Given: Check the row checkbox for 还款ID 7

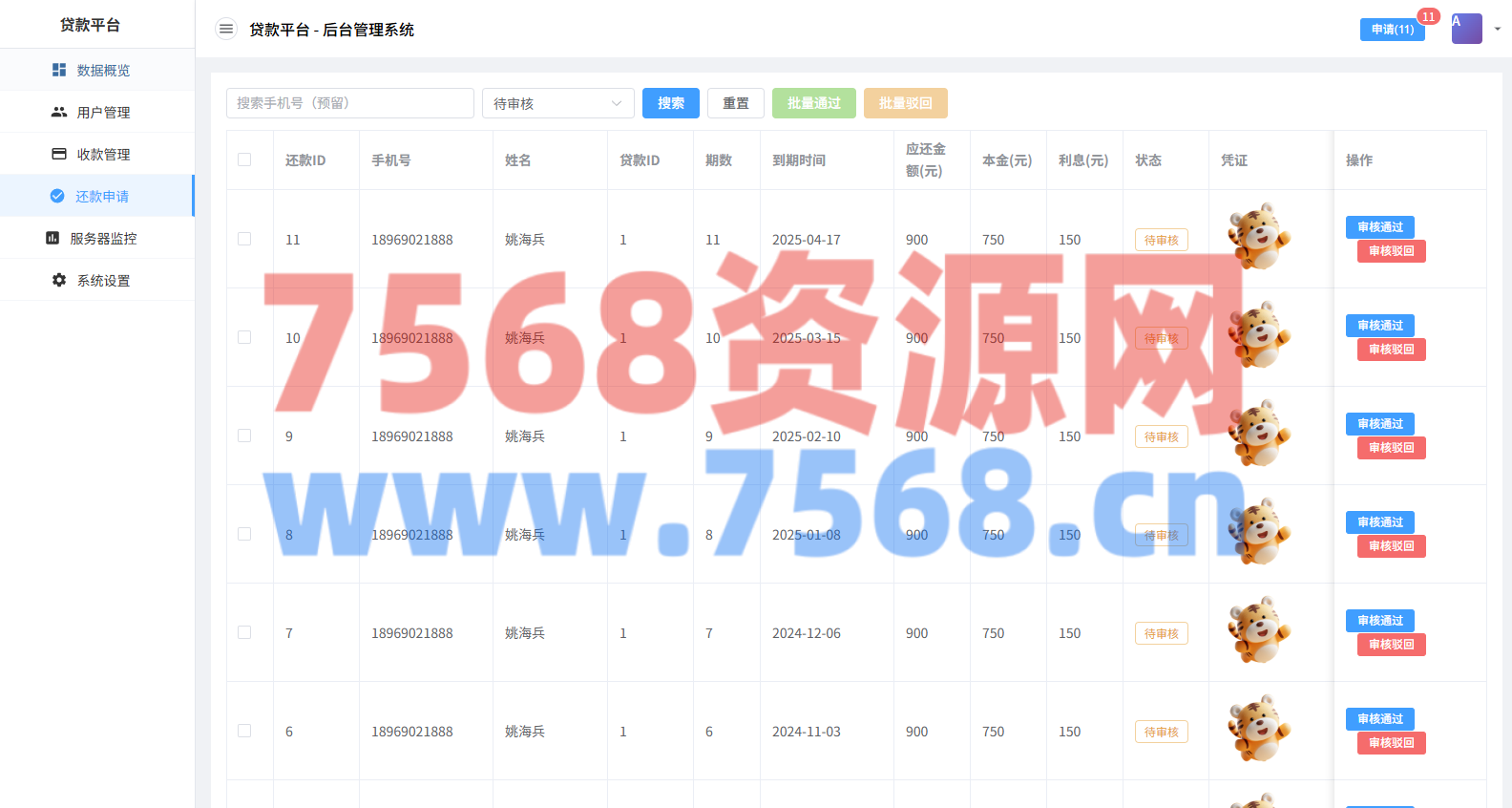Looking at the screenshot, I should (244, 632).
